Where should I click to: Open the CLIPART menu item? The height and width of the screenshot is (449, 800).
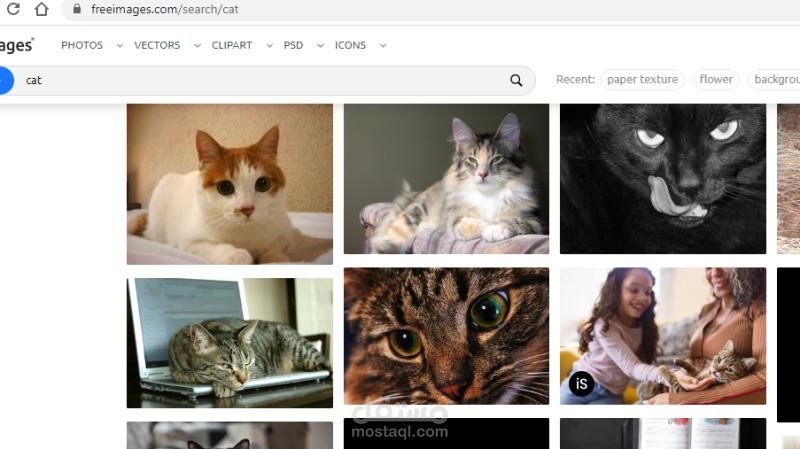[x=232, y=45]
